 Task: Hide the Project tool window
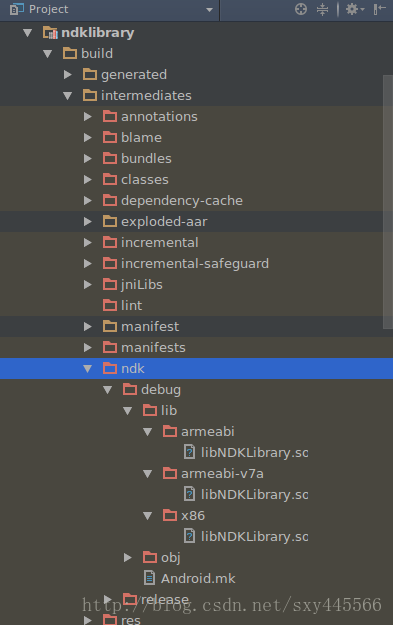(379, 9)
